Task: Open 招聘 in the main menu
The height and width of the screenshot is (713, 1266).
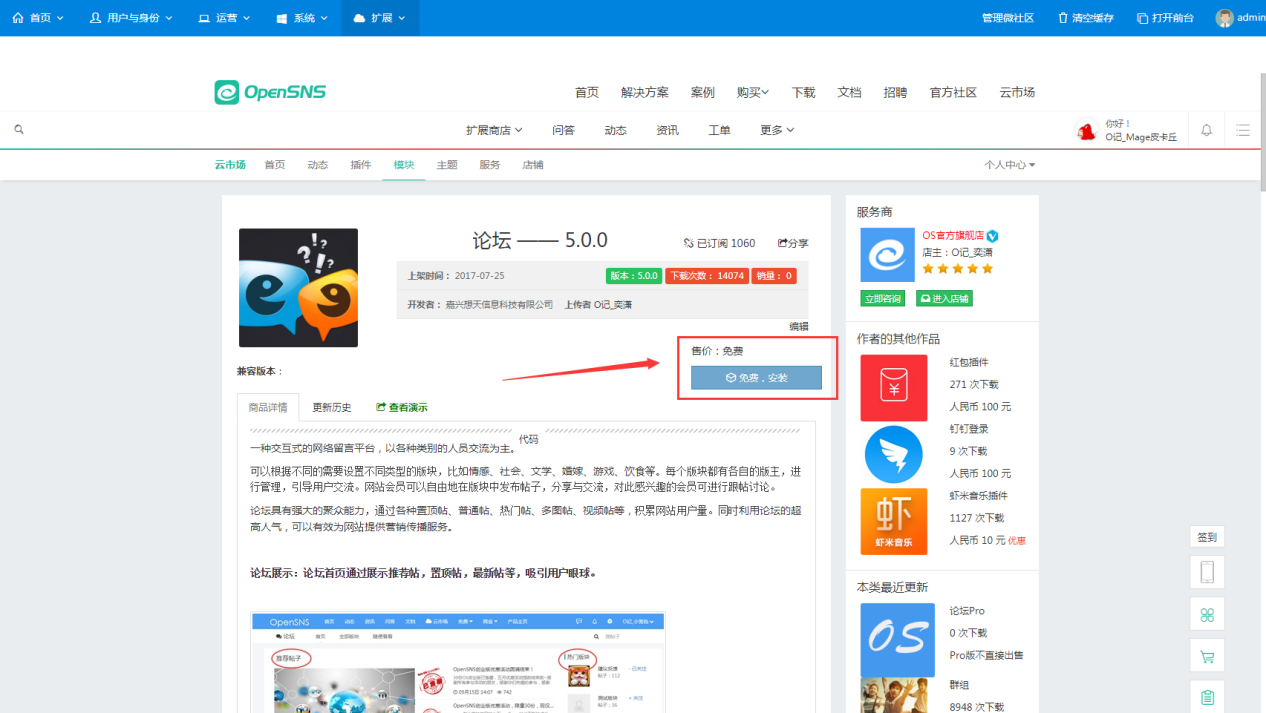Action: point(895,92)
